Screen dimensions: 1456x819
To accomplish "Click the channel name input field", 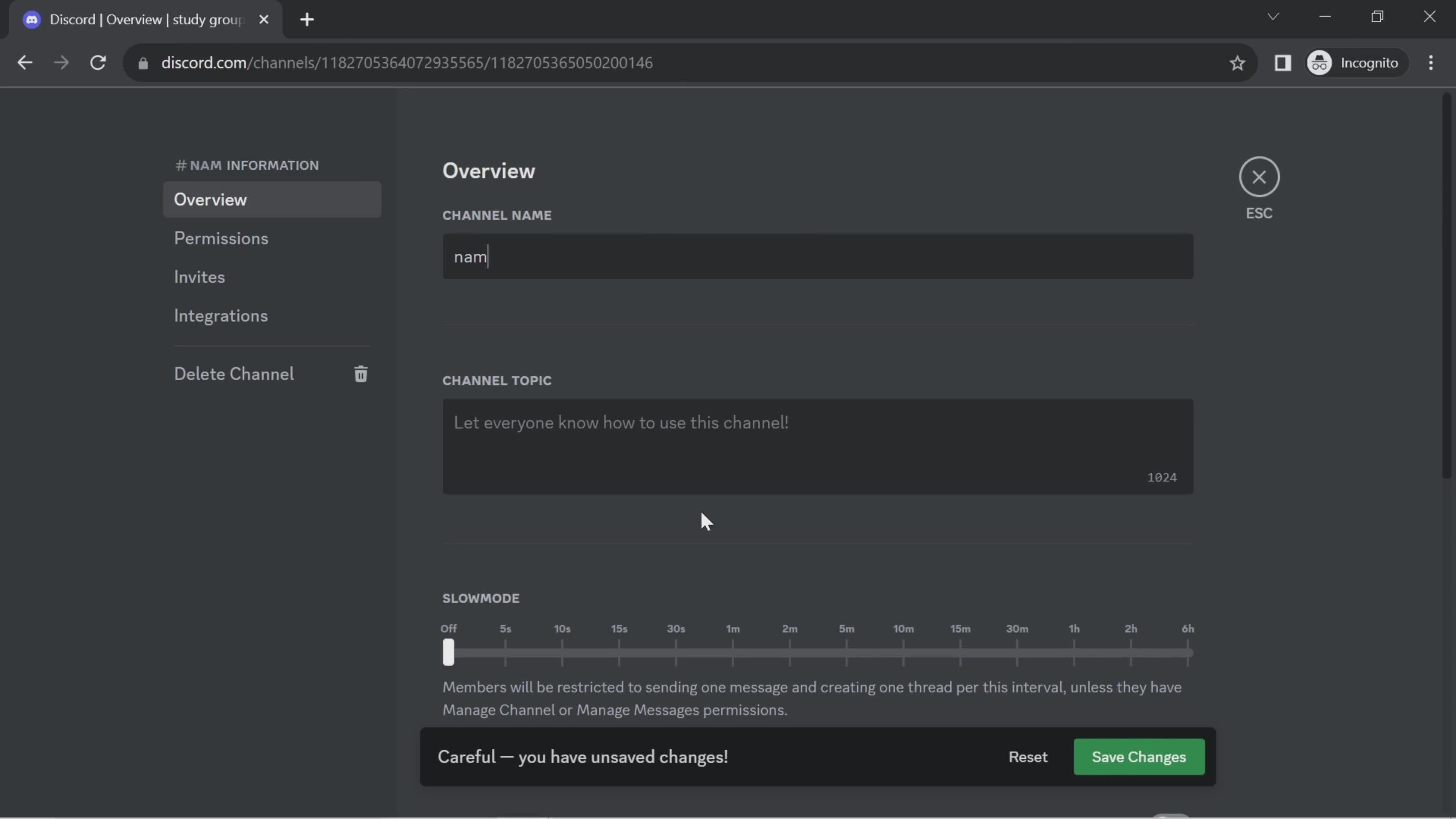I will pyautogui.click(x=818, y=256).
